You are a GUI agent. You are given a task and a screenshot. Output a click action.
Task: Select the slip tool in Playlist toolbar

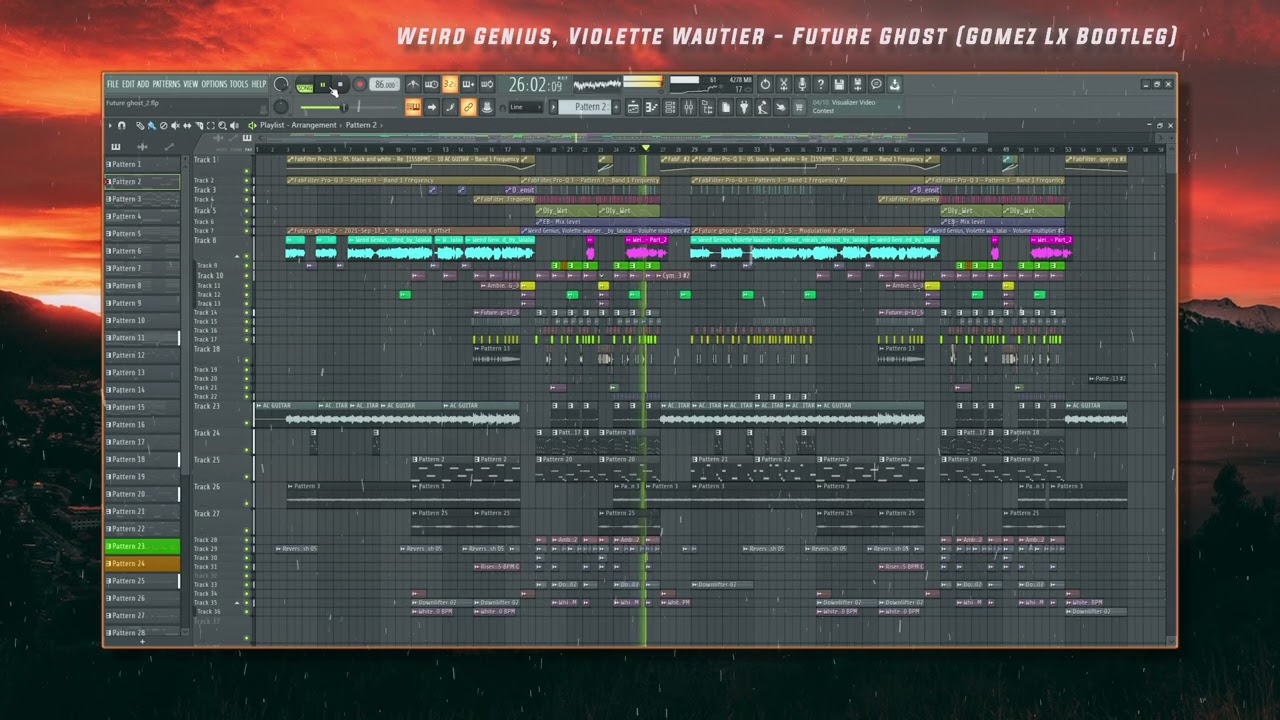(x=187, y=126)
